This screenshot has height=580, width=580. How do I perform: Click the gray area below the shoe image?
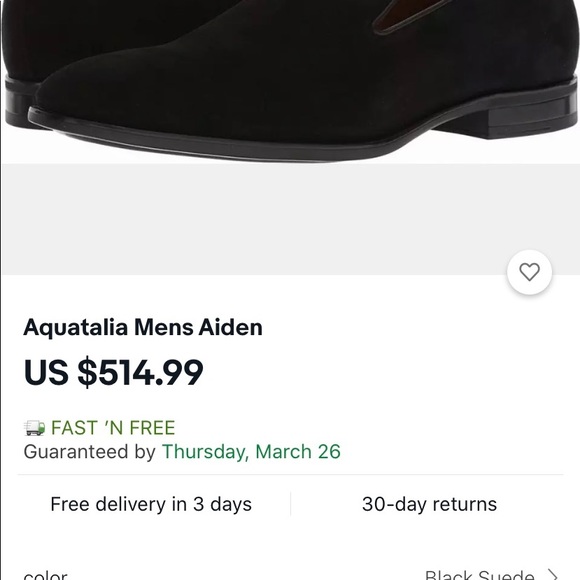(x=290, y=219)
